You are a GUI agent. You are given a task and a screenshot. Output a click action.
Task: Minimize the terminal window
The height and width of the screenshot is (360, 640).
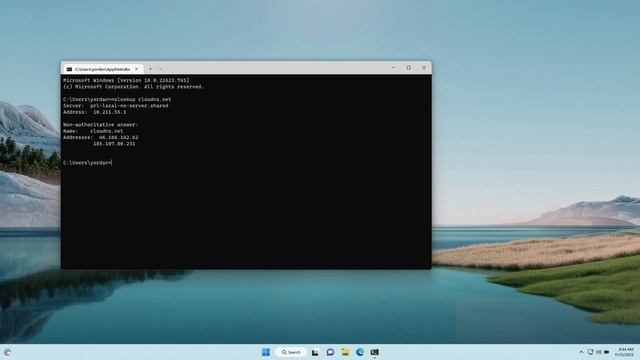pos(393,68)
